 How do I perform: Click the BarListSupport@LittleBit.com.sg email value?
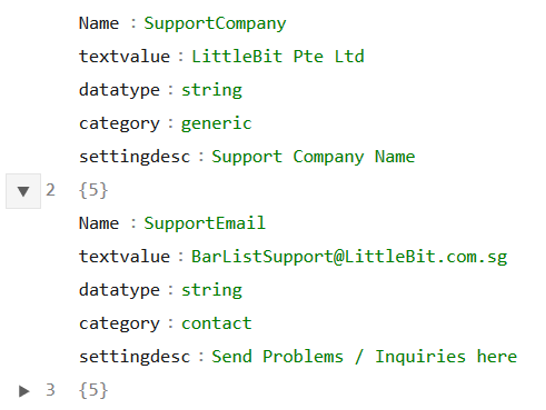coord(349,257)
